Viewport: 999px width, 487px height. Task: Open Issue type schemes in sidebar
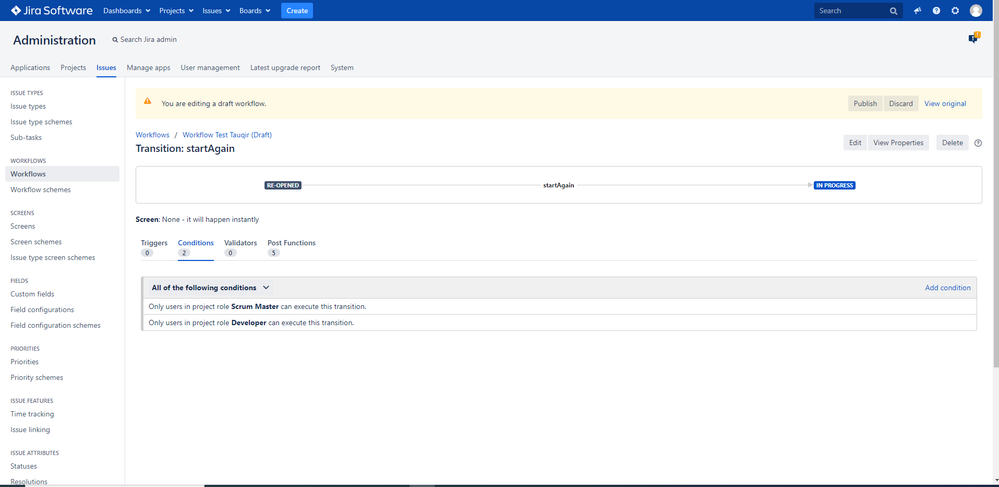point(41,122)
